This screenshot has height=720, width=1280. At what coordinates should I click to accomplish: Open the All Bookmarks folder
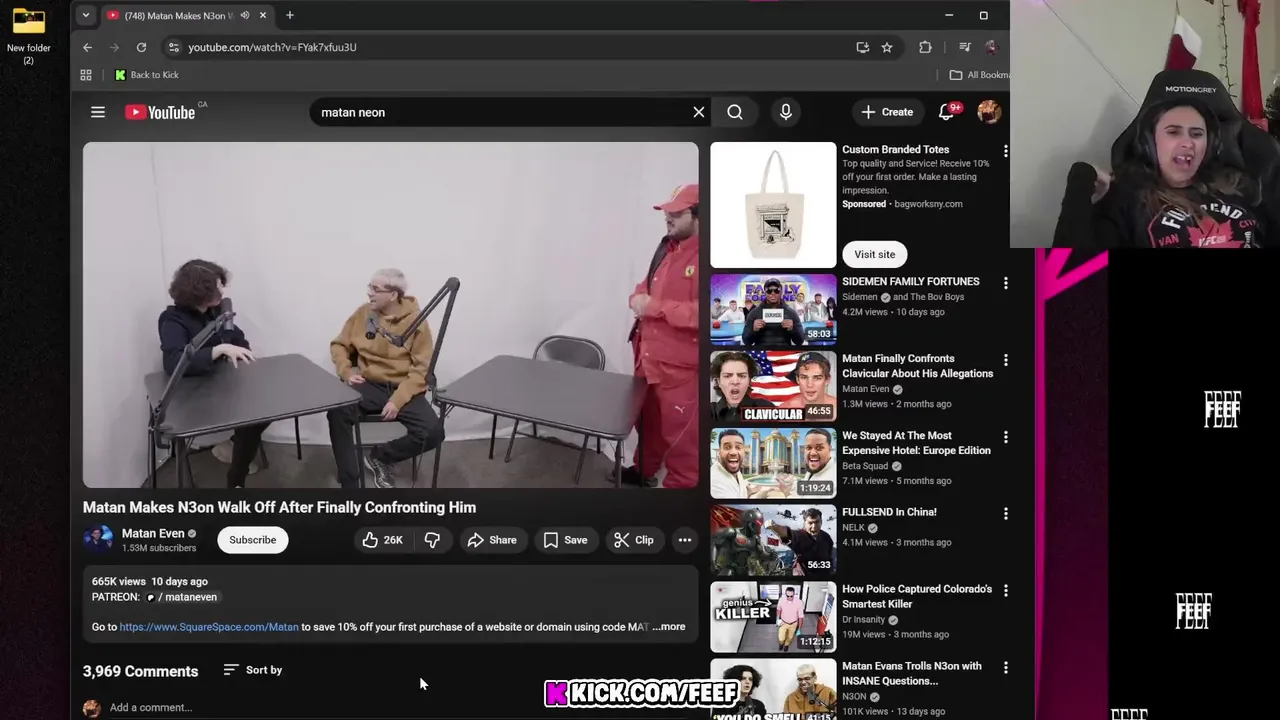pyautogui.click(x=979, y=75)
